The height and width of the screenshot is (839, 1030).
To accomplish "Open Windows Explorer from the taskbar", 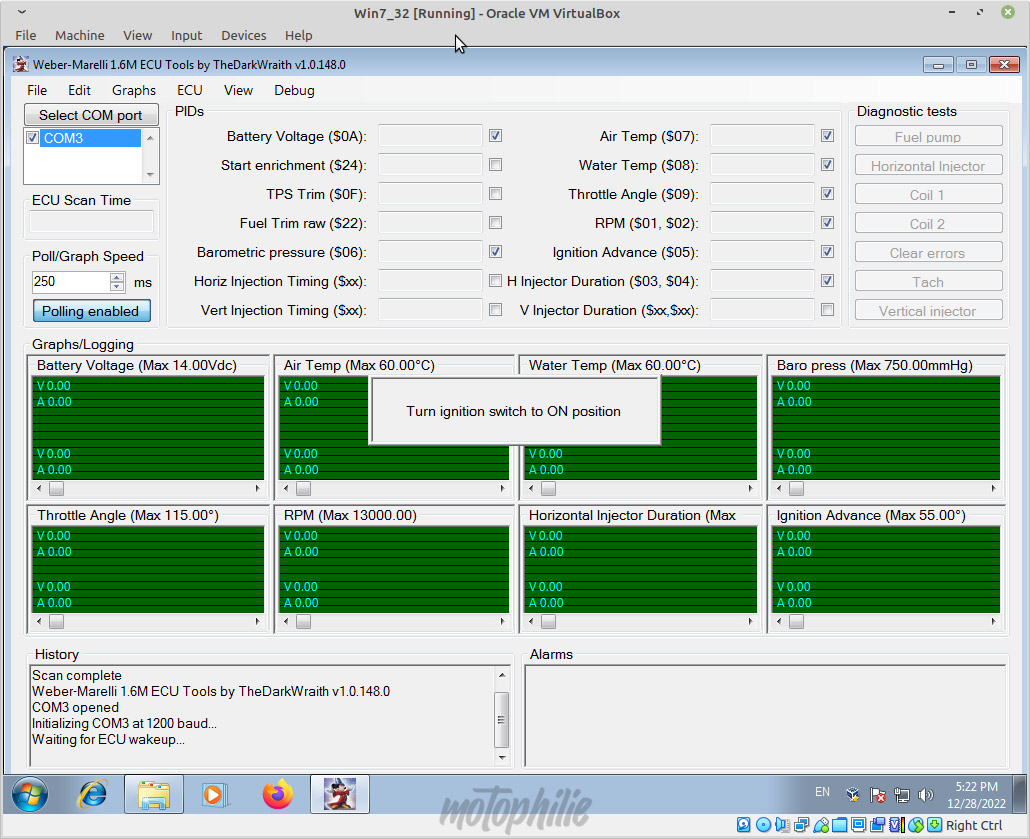I will click(154, 794).
